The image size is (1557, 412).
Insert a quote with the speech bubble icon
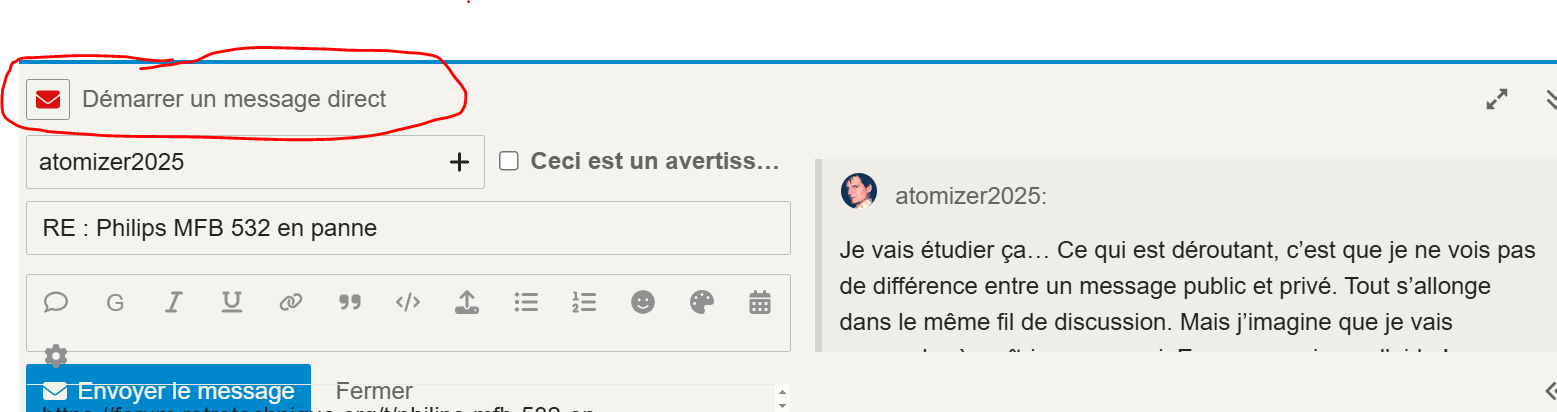(x=56, y=302)
